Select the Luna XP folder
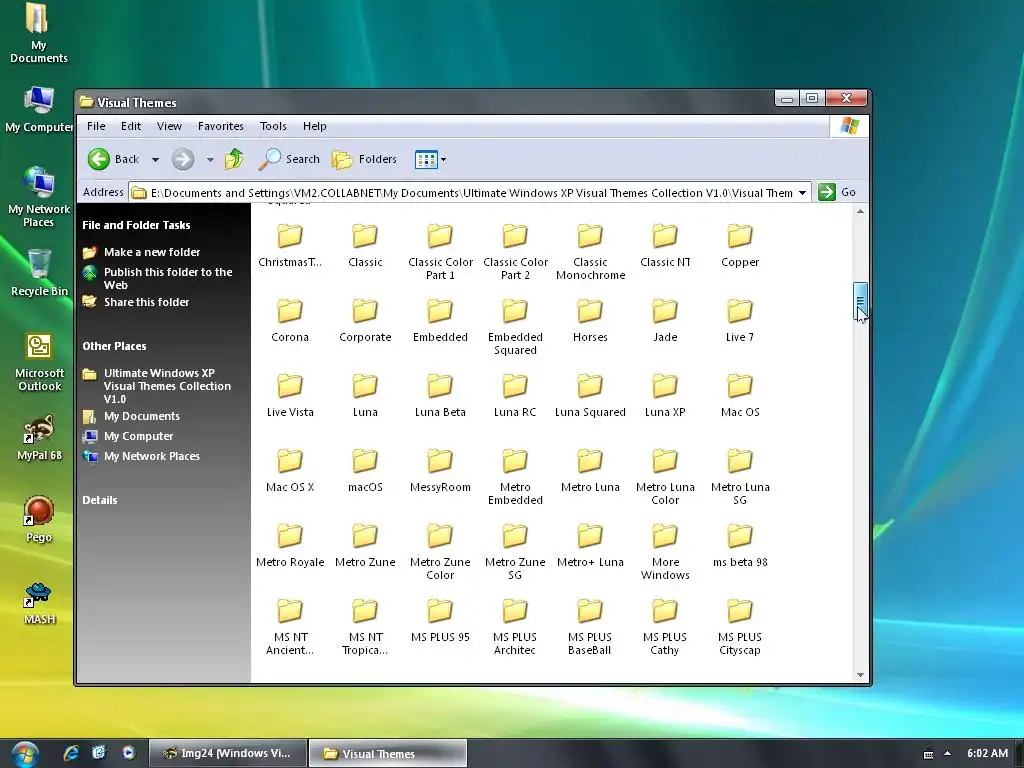The height and width of the screenshot is (768, 1024). [665, 396]
